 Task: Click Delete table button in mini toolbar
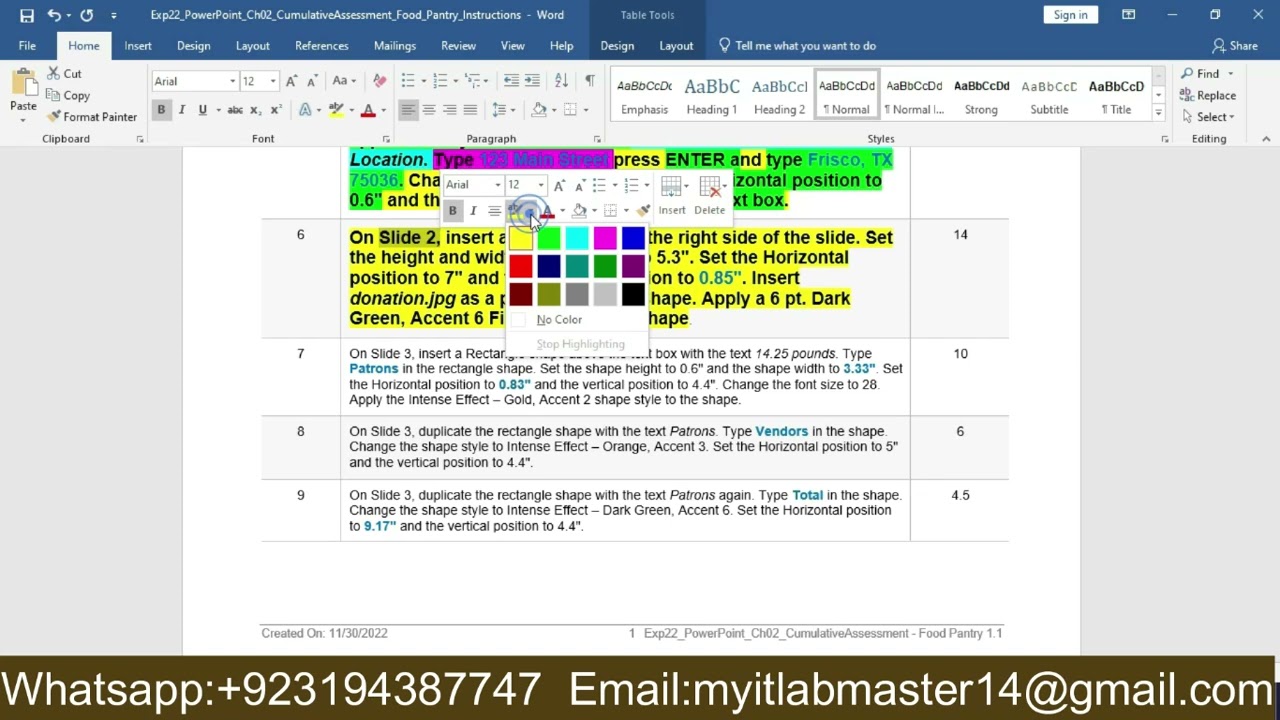(x=710, y=196)
